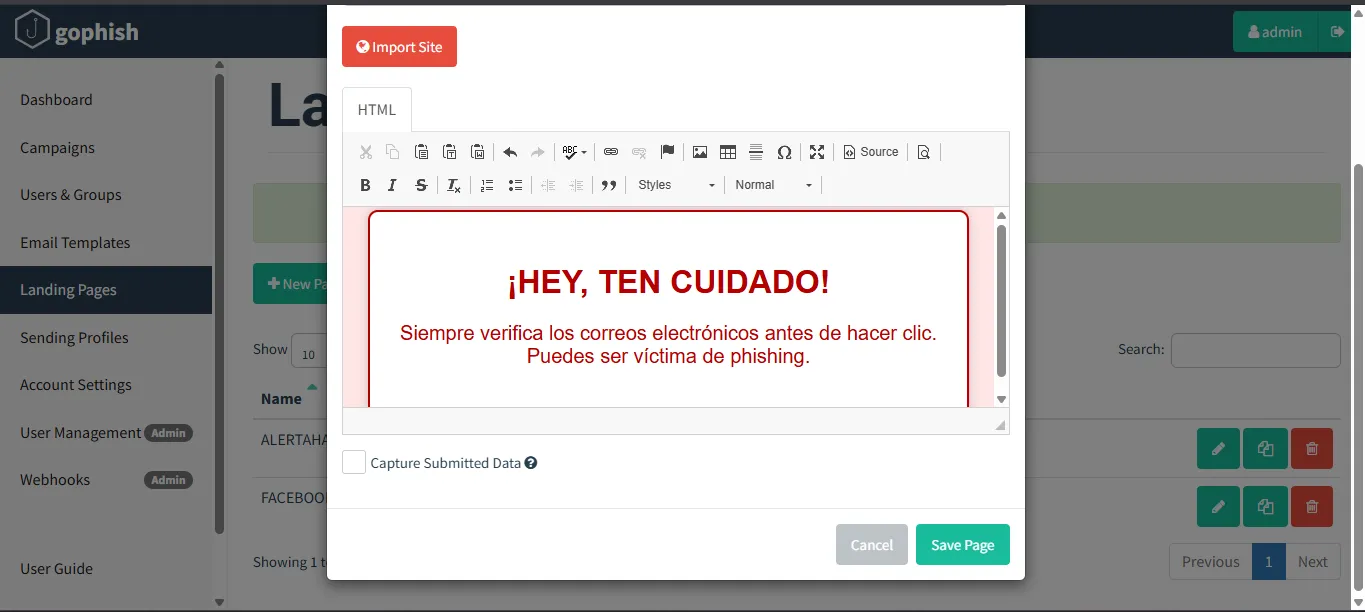Image resolution: width=1365 pixels, height=612 pixels.
Task: Open Campaigns in the sidebar
Action: [57, 147]
